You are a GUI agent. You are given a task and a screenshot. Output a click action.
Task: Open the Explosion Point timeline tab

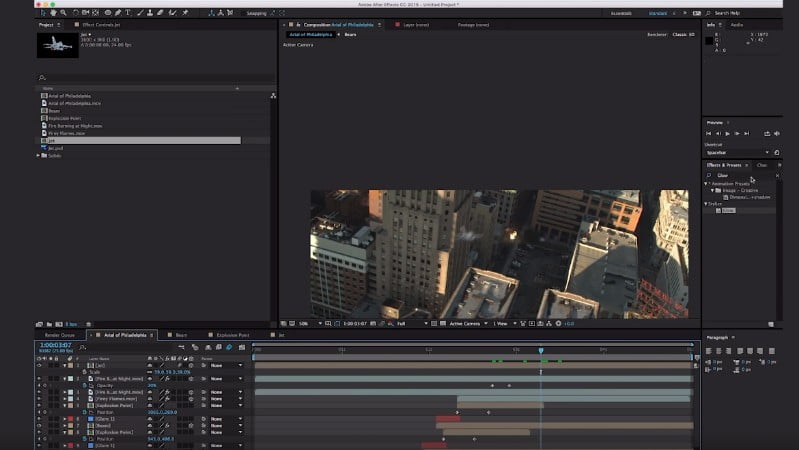[x=229, y=335]
